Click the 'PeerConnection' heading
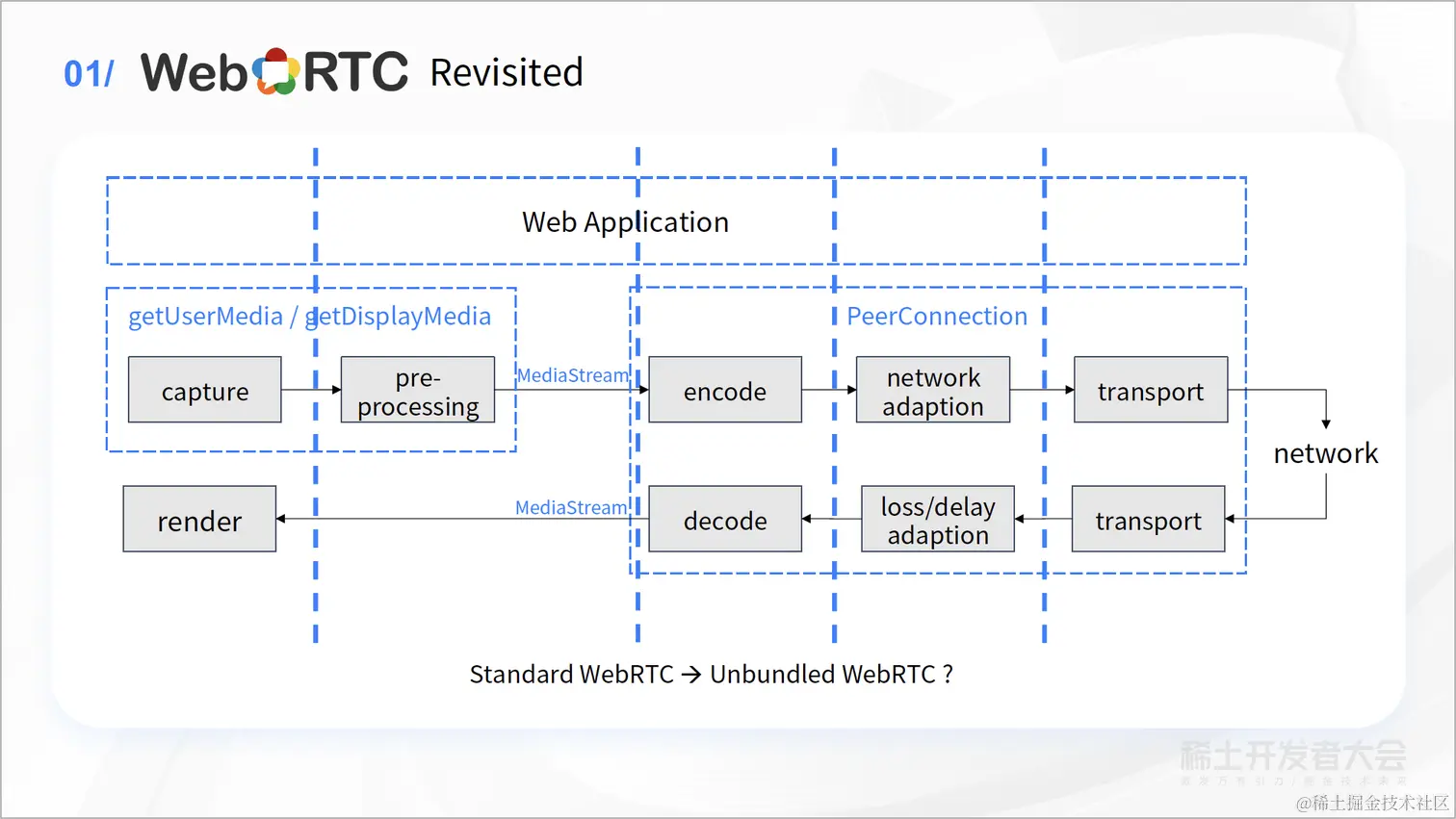Image resolution: width=1456 pixels, height=819 pixels. (x=937, y=317)
